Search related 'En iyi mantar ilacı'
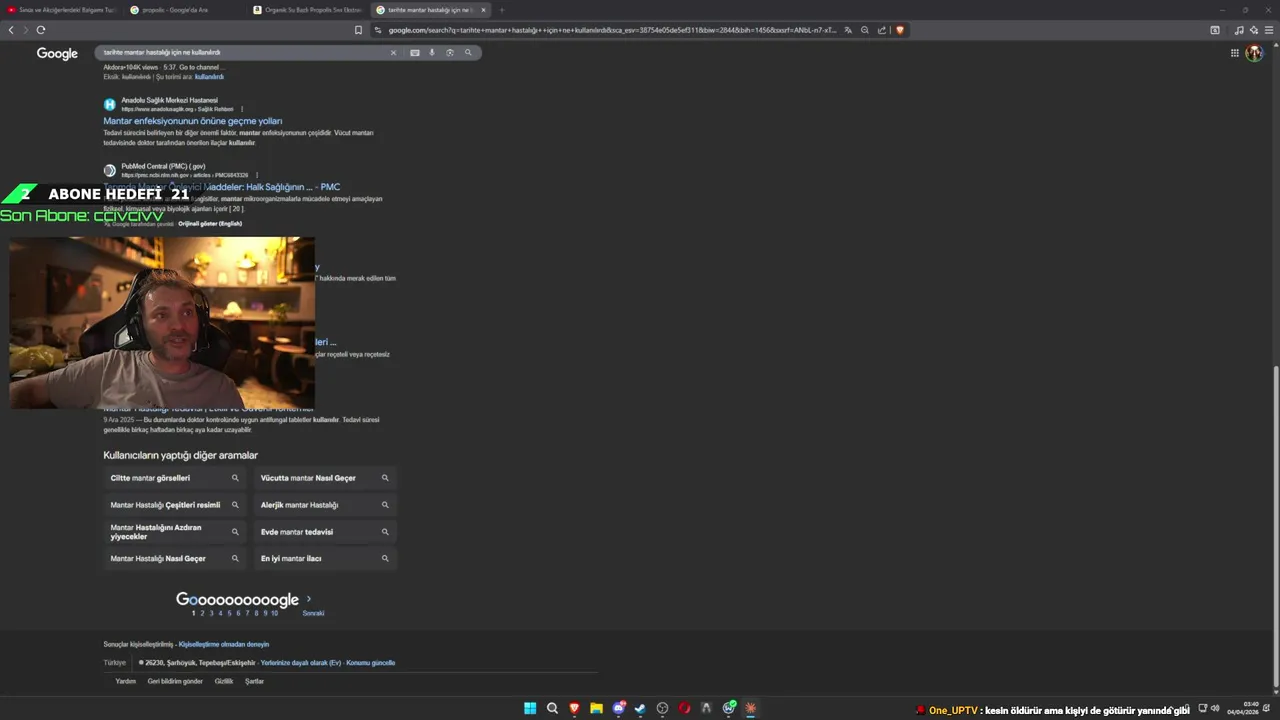Viewport: 1280px width, 720px height. [x=325, y=558]
